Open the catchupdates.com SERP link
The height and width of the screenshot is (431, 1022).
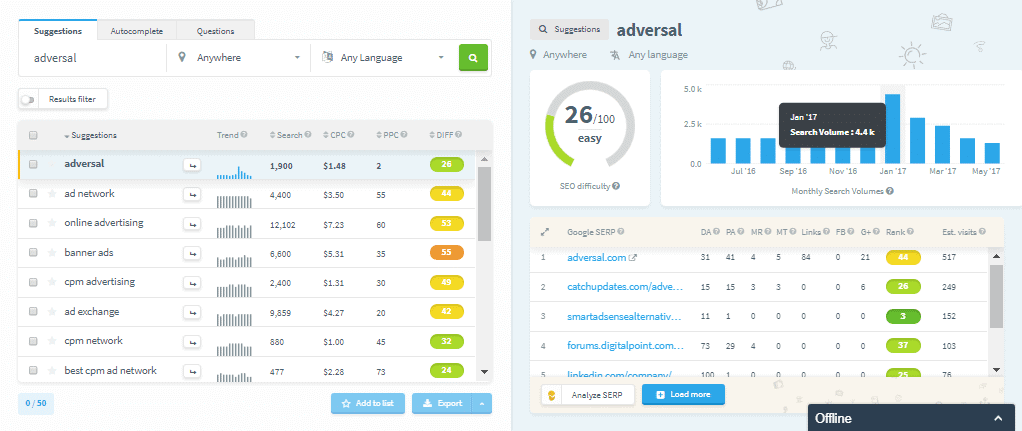(x=624, y=287)
